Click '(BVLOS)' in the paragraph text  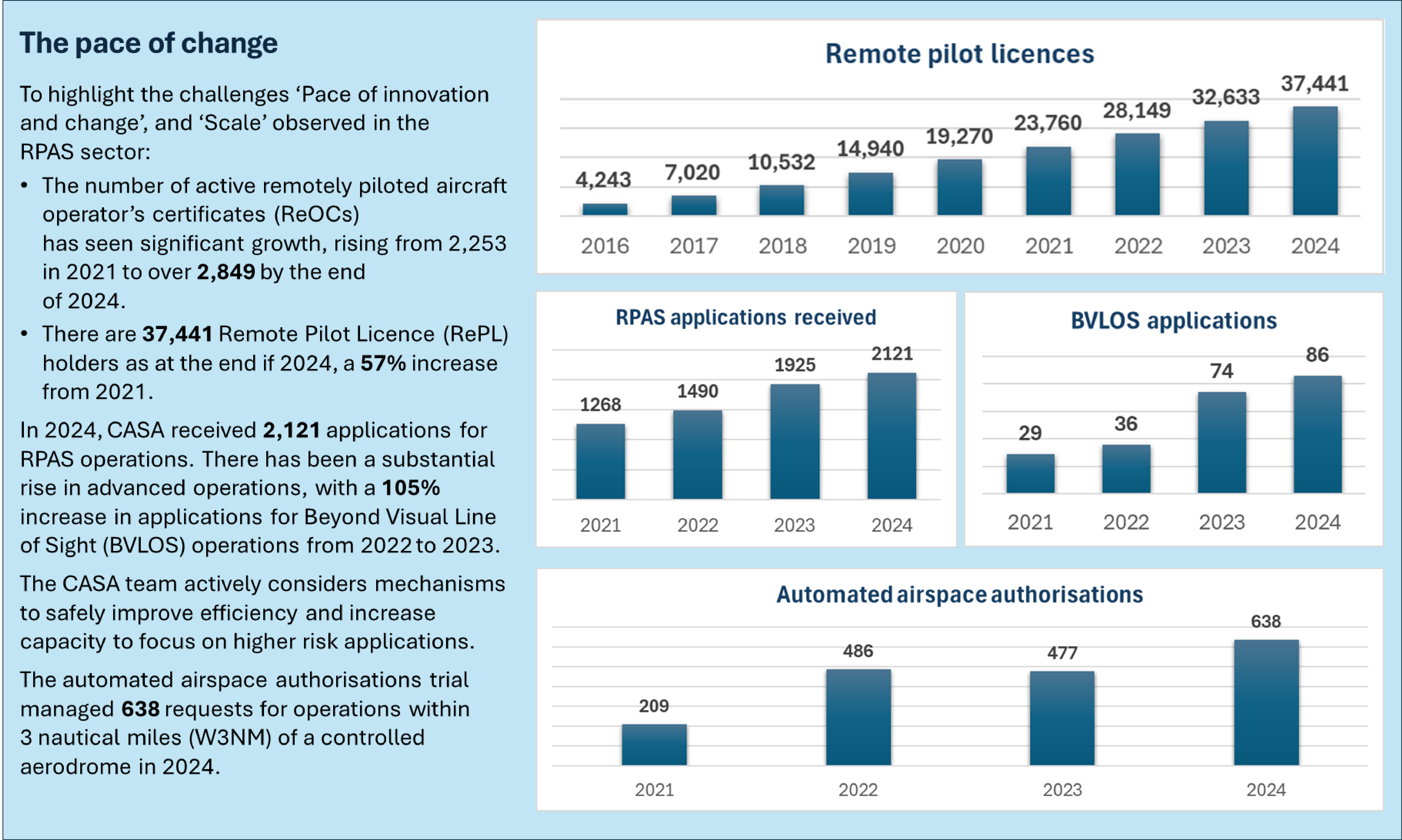(x=144, y=546)
